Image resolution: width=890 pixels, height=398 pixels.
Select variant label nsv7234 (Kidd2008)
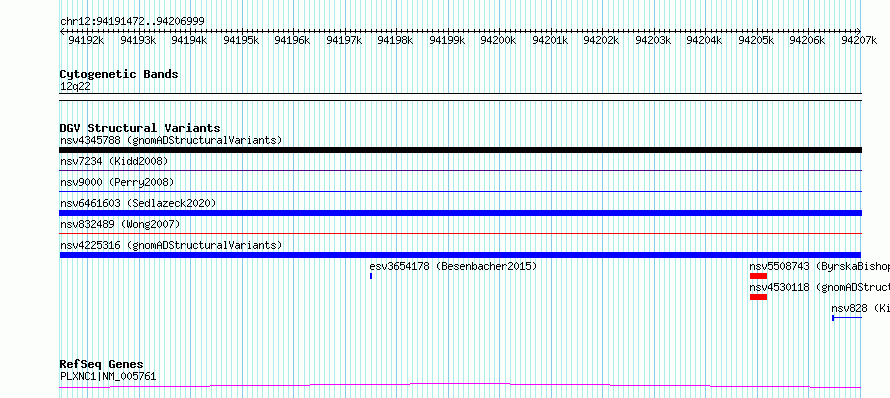(x=114, y=162)
